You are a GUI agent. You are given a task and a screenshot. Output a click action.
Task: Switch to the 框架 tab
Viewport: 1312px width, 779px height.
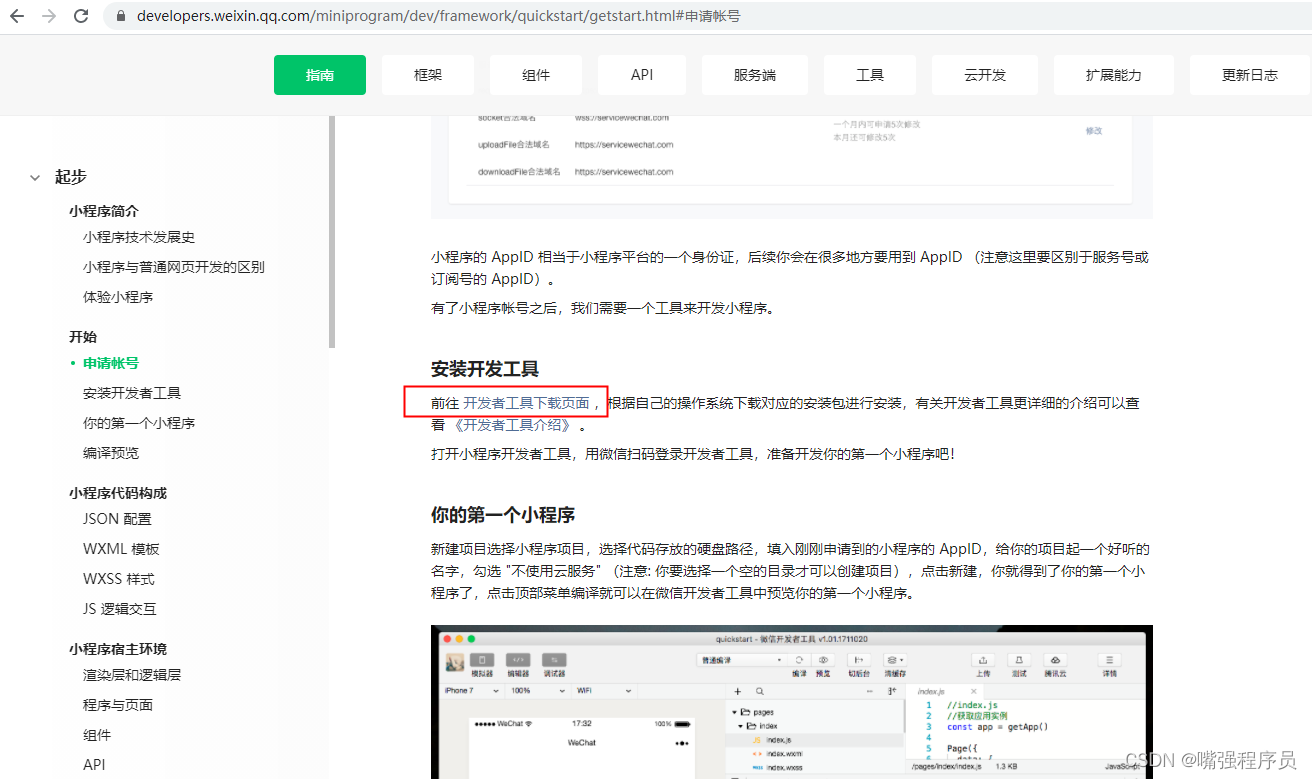point(428,75)
